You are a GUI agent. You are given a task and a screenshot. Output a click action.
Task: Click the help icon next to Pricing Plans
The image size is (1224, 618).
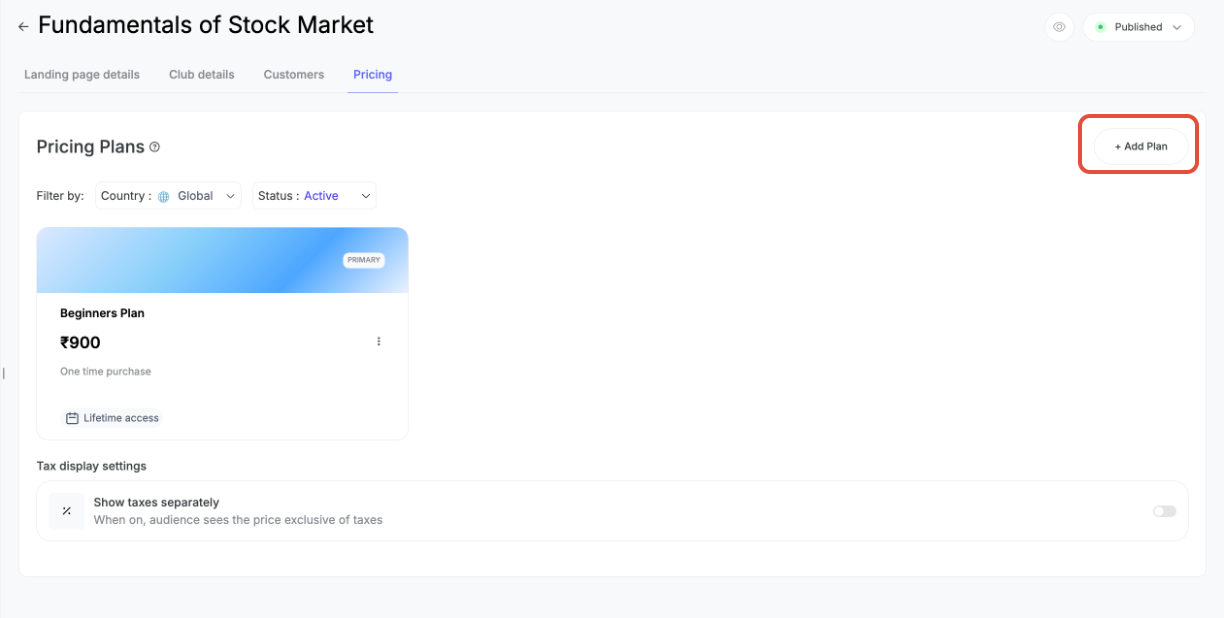(x=155, y=147)
